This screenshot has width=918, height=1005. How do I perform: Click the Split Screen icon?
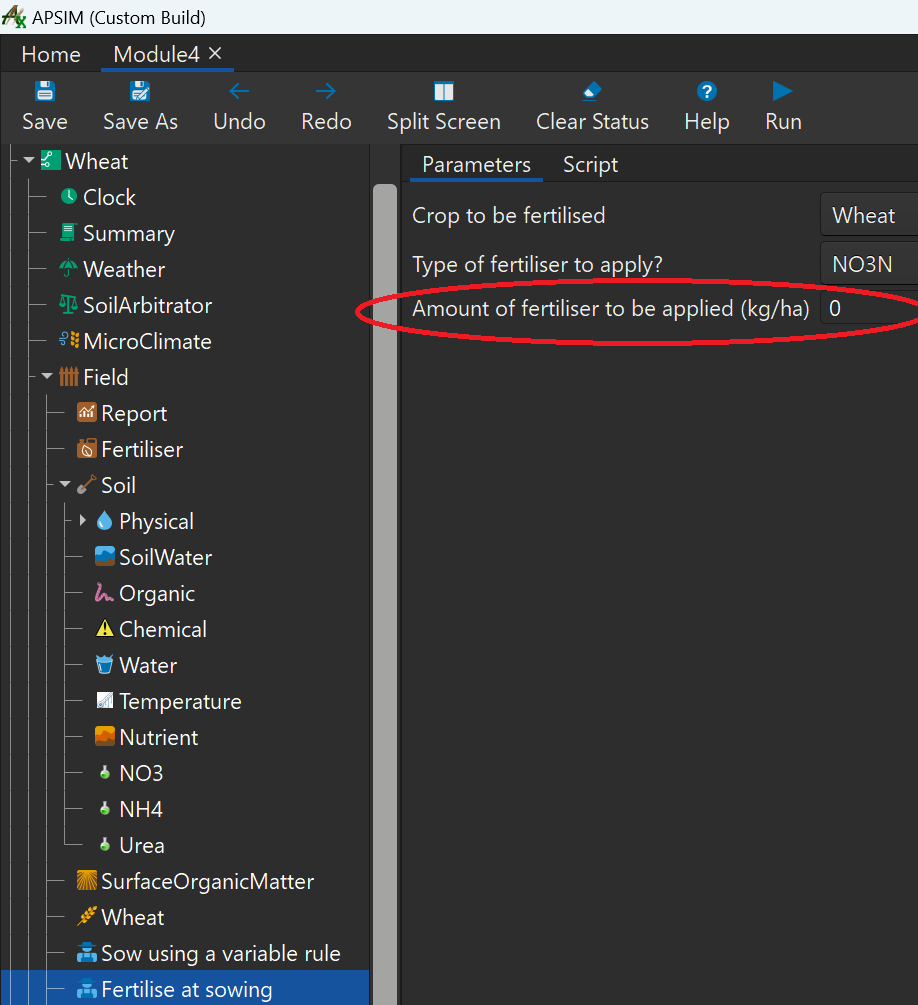click(444, 91)
